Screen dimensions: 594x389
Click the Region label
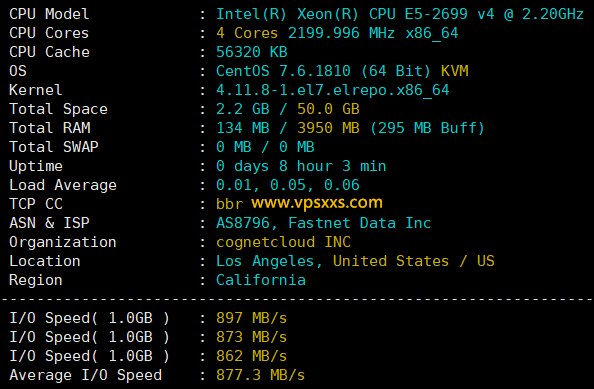click(36, 280)
